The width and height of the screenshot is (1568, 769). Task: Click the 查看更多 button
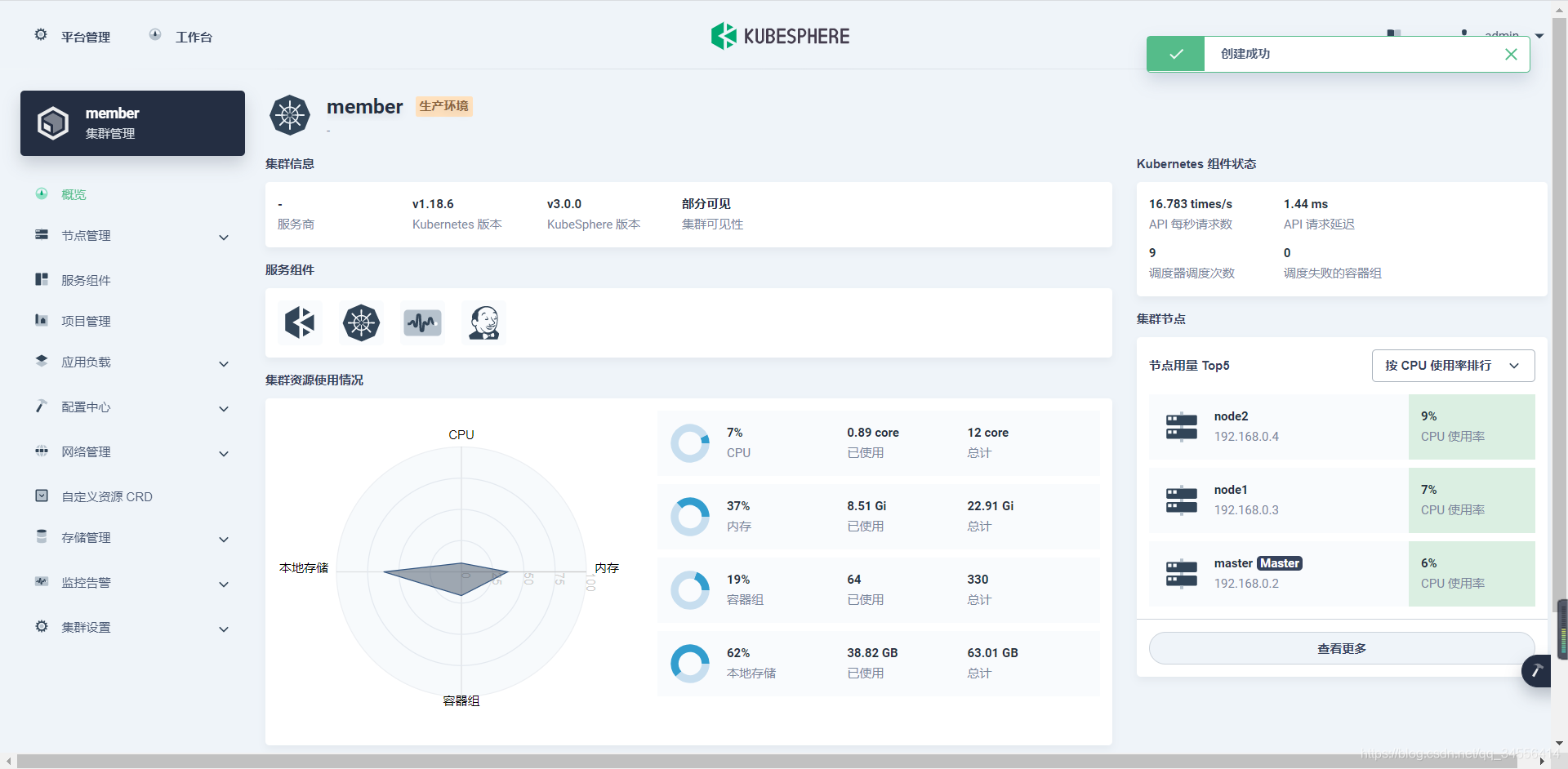click(1342, 648)
